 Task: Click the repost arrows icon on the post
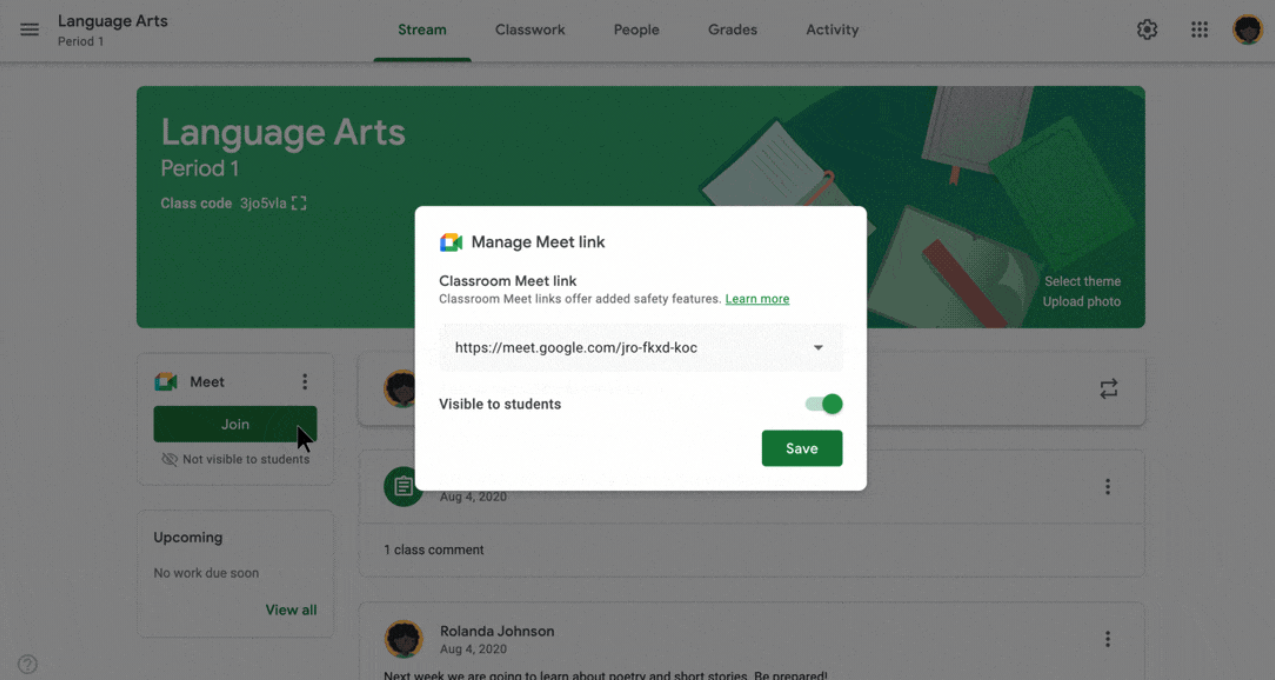pyautogui.click(x=1108, y=389)
